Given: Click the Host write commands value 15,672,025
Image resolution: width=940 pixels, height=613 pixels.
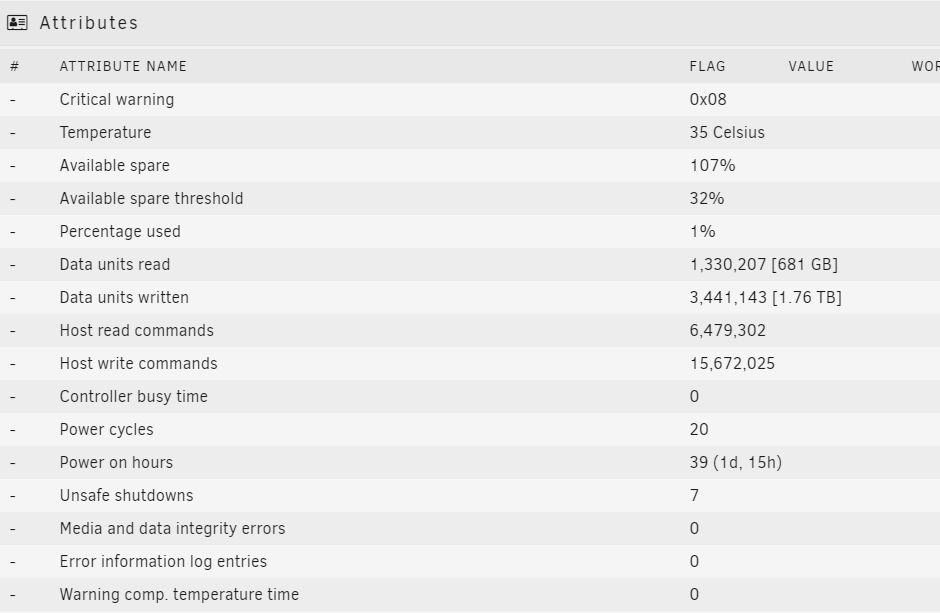Looking at the screenshot, I should 732,364.
